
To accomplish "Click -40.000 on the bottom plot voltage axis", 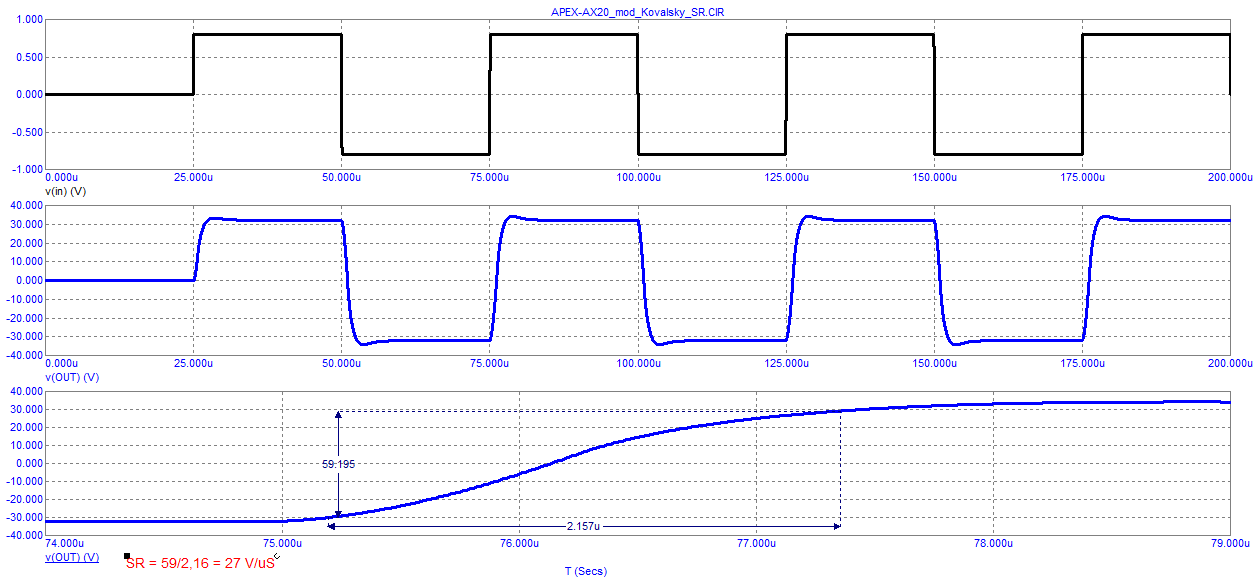I will tap(25, 536).
